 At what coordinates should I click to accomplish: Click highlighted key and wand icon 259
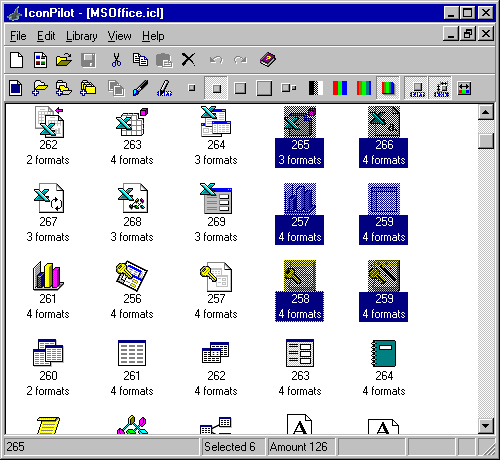coord(384,291)
